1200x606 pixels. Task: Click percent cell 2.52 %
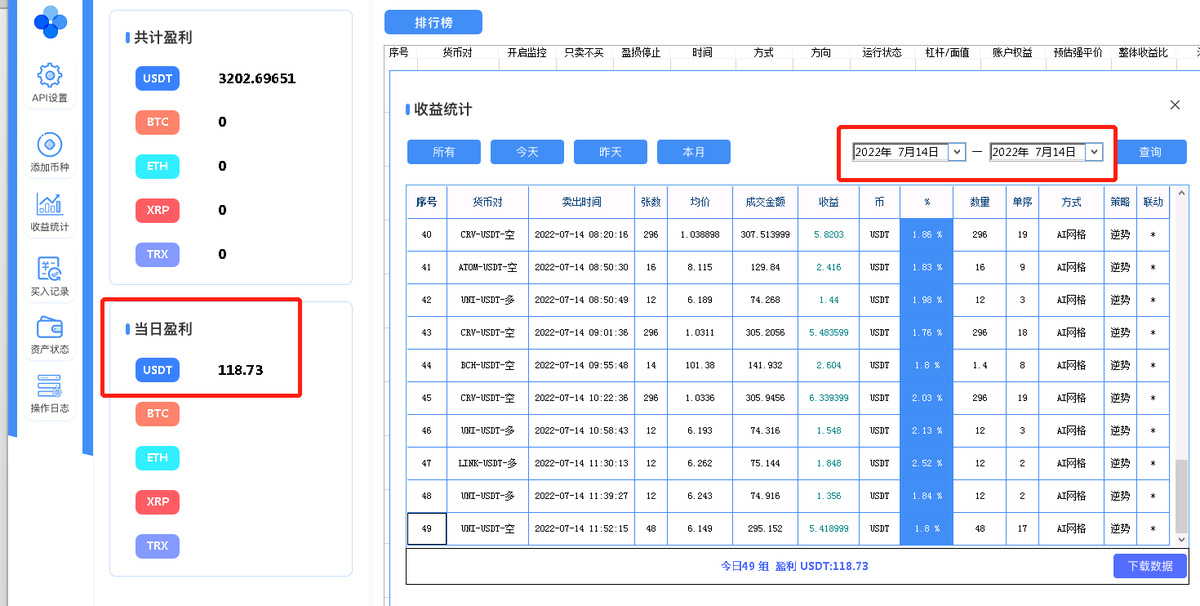coord(927,463)
